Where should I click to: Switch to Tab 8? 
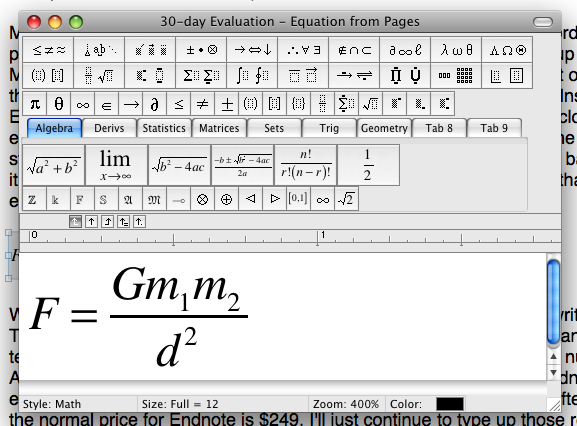pos(439,128)
